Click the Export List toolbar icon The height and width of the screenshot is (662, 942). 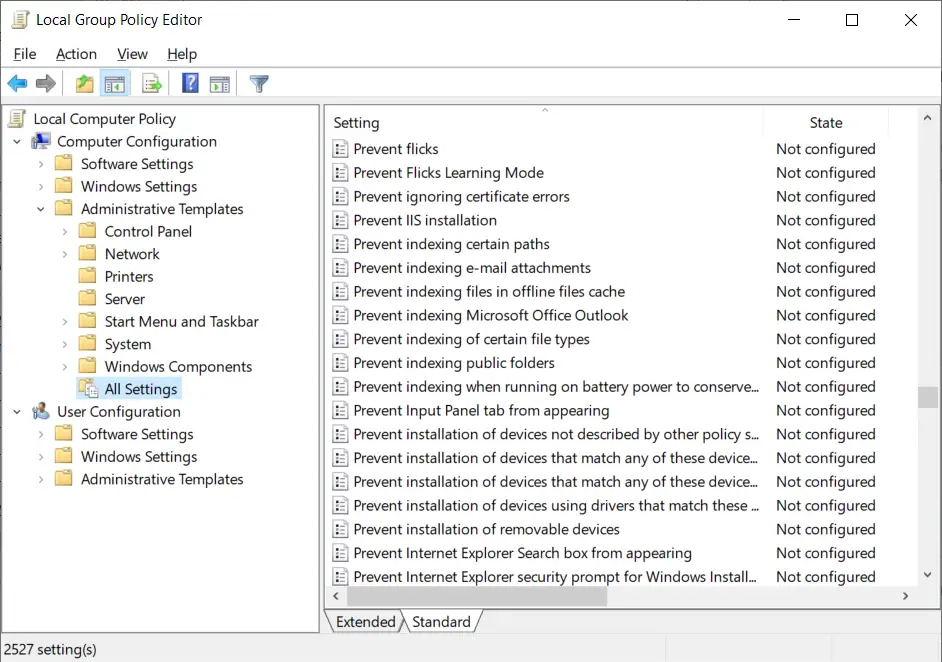[x=152, y=84]
